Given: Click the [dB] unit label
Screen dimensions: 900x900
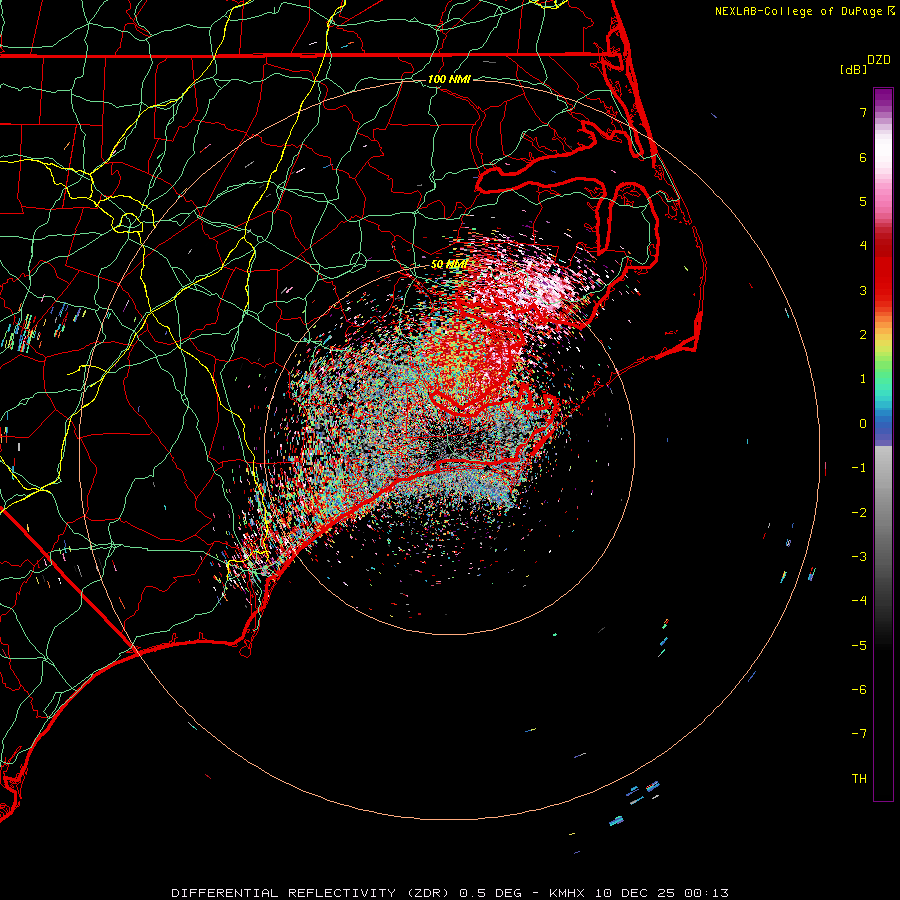Looking at the screenshot, I should (x=853, y=69).
